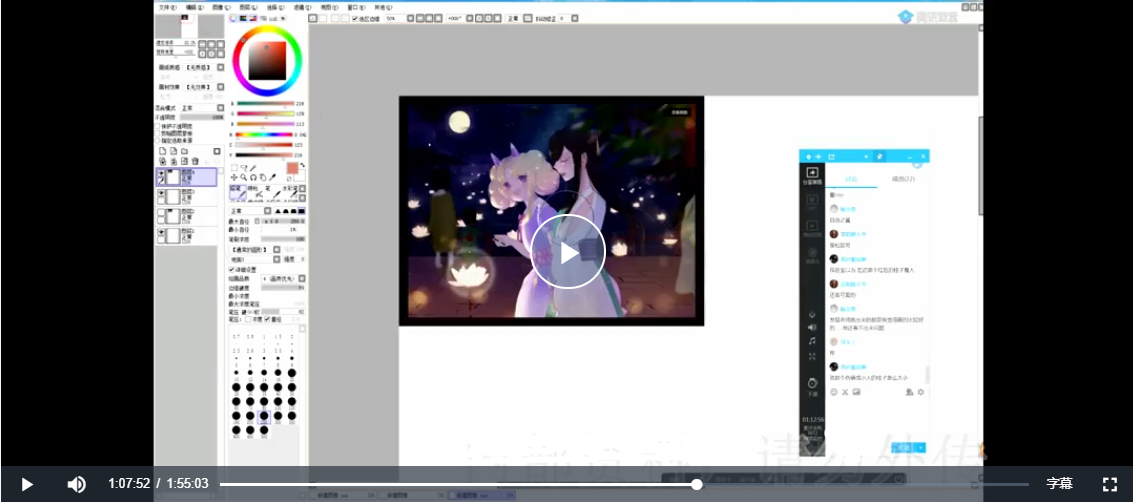Select the rotate canvas tool
The width and height of the screenshot is (1133, 502).
[254, 178]
